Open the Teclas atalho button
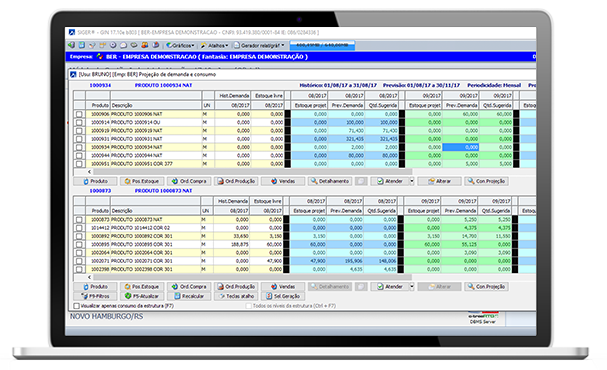This screenshot has width=607, height=370. pyautogui.click(x=236, y=296)
